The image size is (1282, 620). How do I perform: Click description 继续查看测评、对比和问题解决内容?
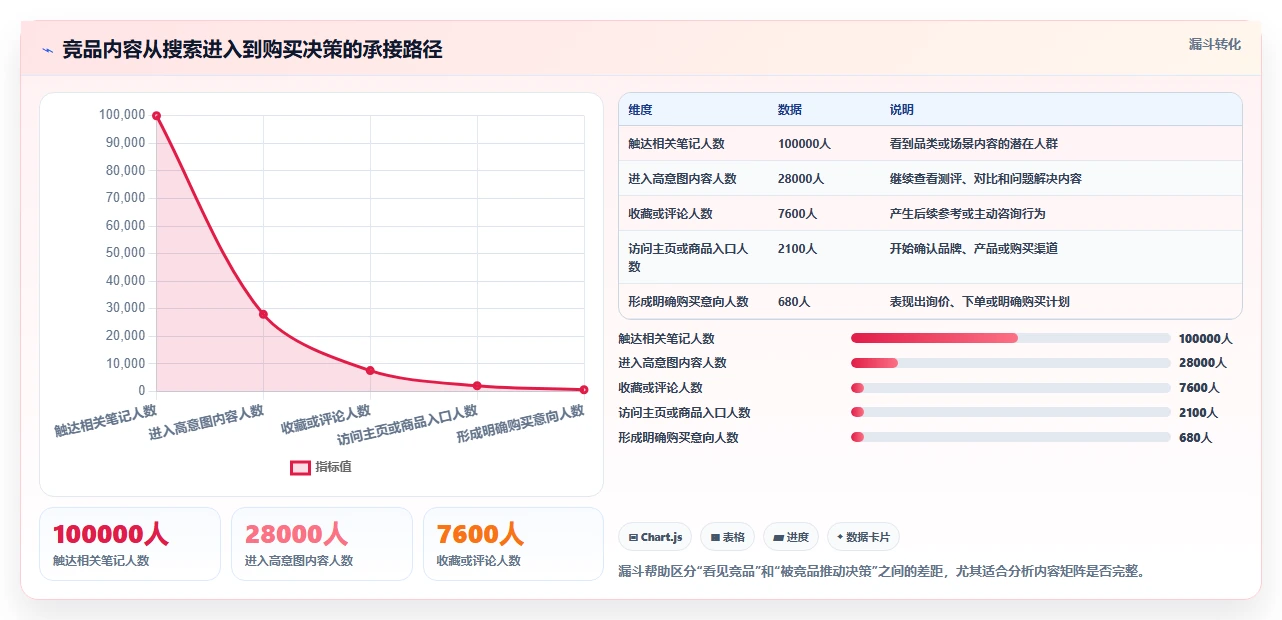(985, 179)
